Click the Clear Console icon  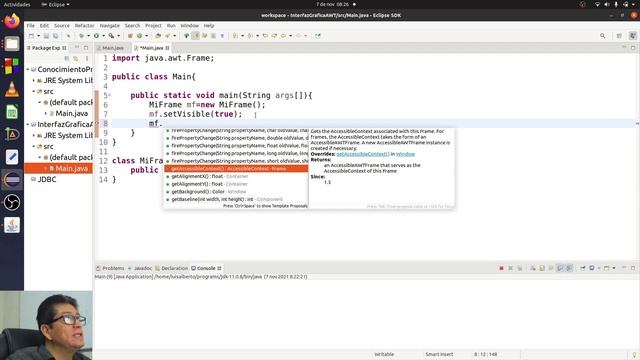coord(533,268)
